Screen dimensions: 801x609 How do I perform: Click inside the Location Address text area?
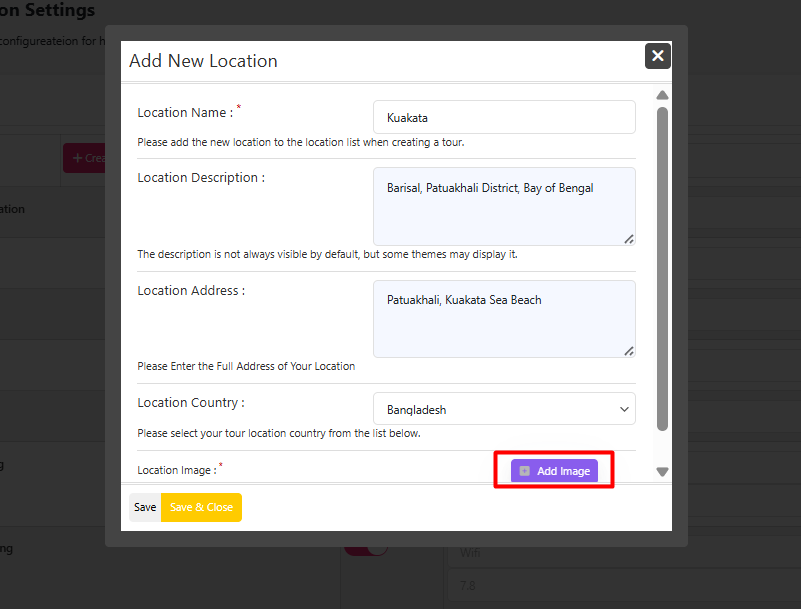(504, 318)
